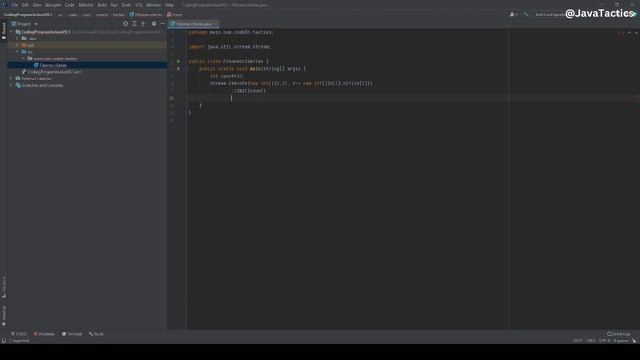
Task: Open the Edit menu
Action: coord(25,5)
